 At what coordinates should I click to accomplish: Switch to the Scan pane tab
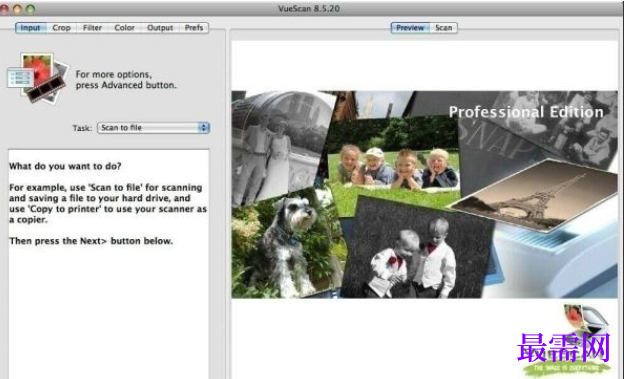[x=444, y=28]
